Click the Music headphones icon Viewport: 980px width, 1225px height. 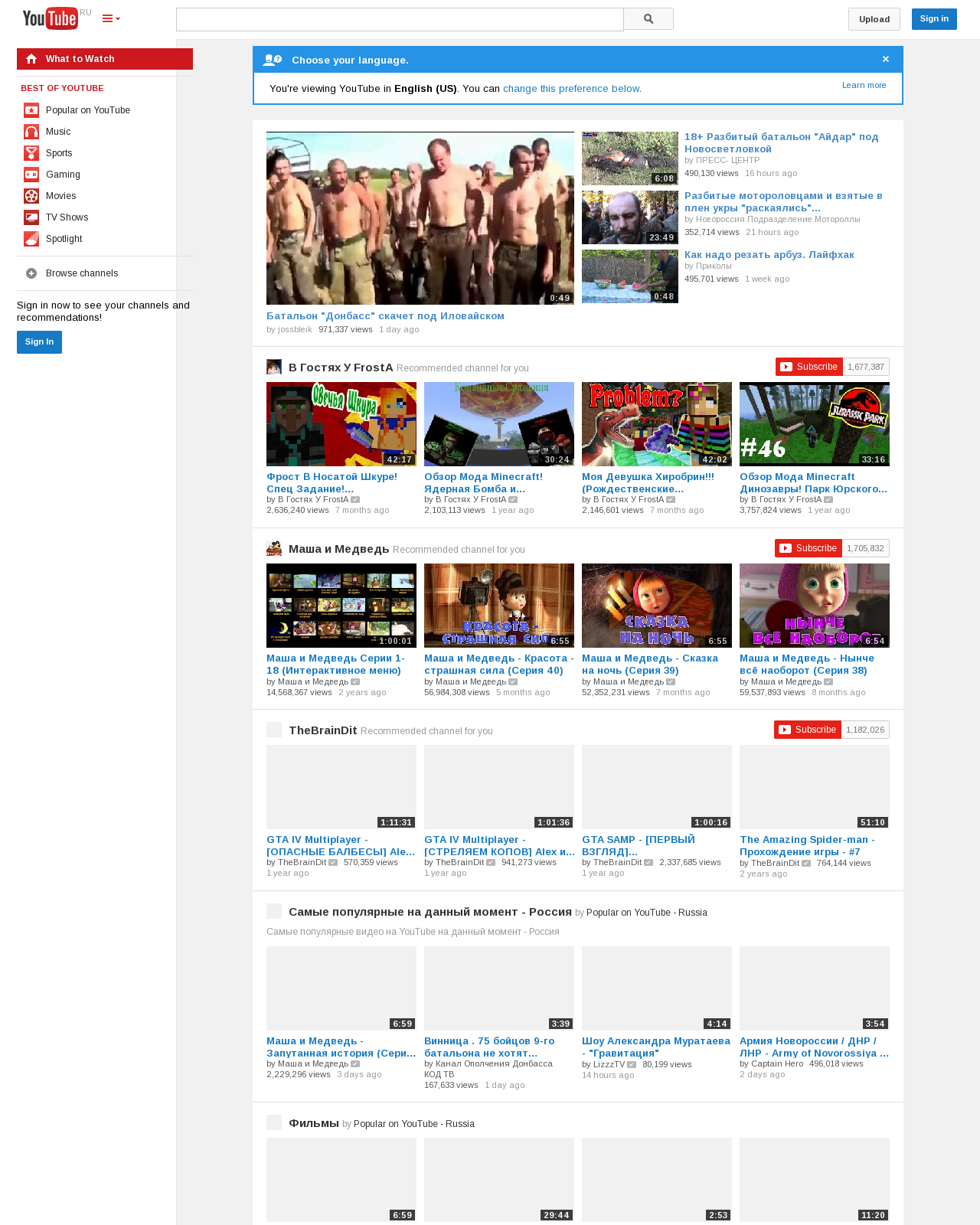31,132
